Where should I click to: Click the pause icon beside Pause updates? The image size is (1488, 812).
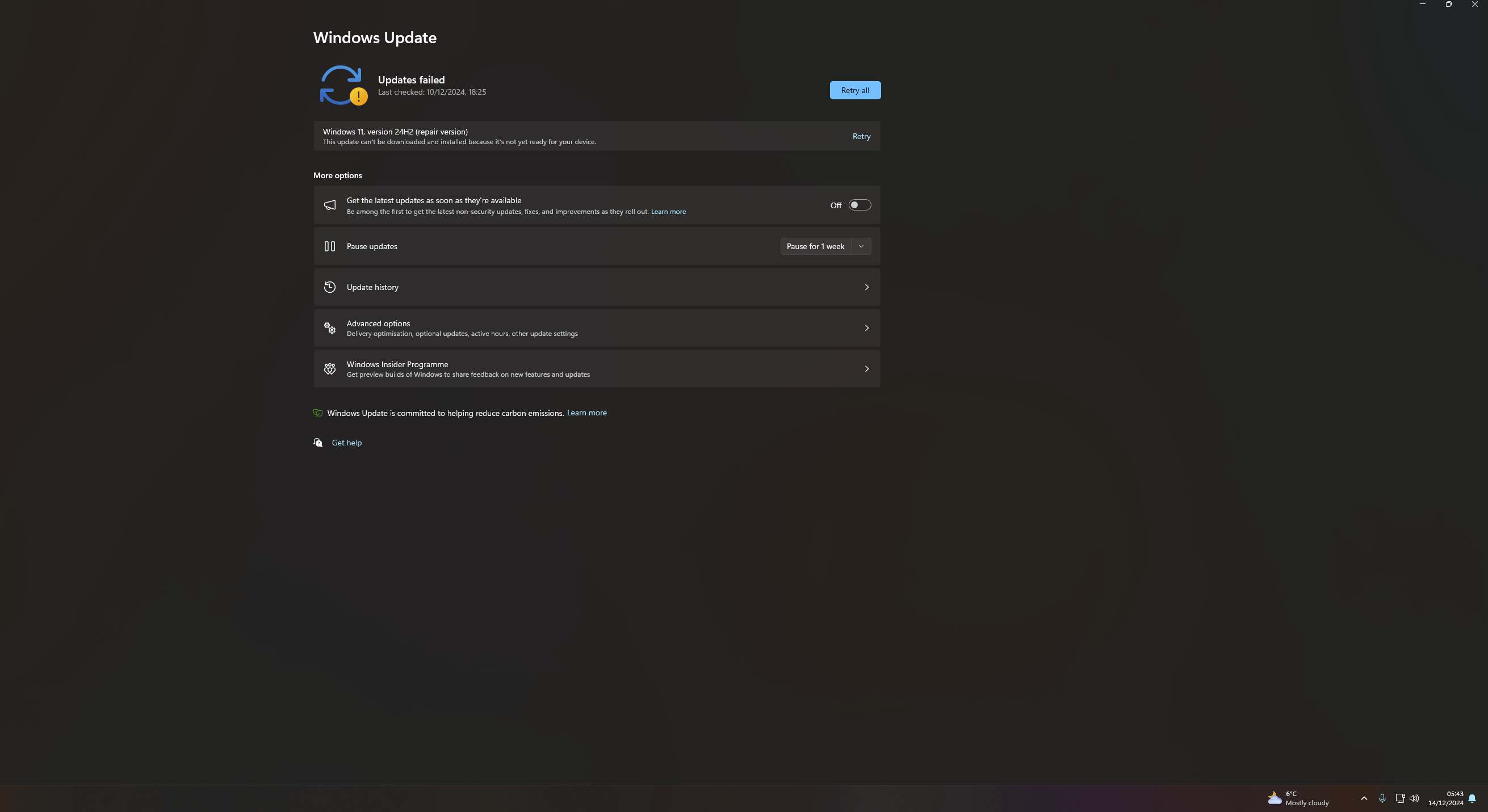(x=330, y=246)
